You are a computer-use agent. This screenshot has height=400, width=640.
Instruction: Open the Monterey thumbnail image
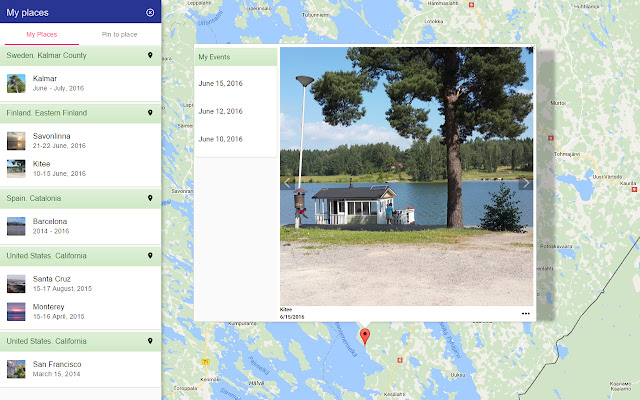(16, 311)
